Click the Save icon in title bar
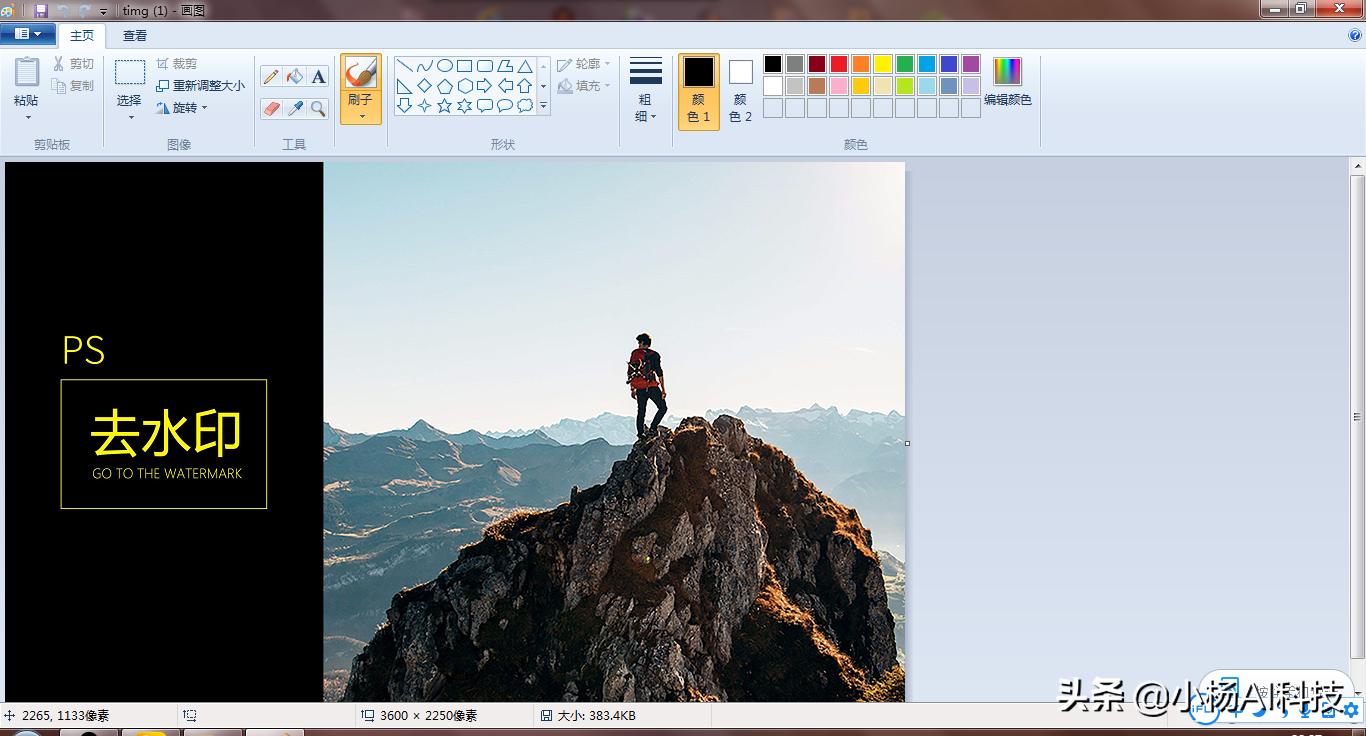 [41, 10]
